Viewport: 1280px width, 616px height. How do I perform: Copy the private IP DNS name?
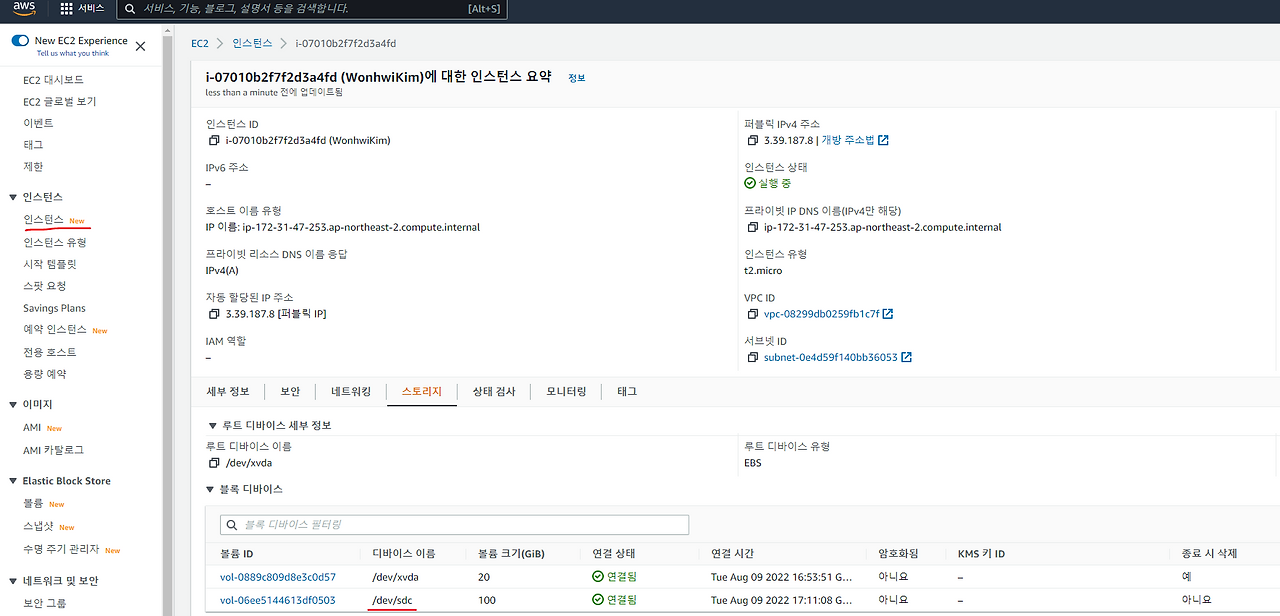pyautogui.click(x=753, y=227)
